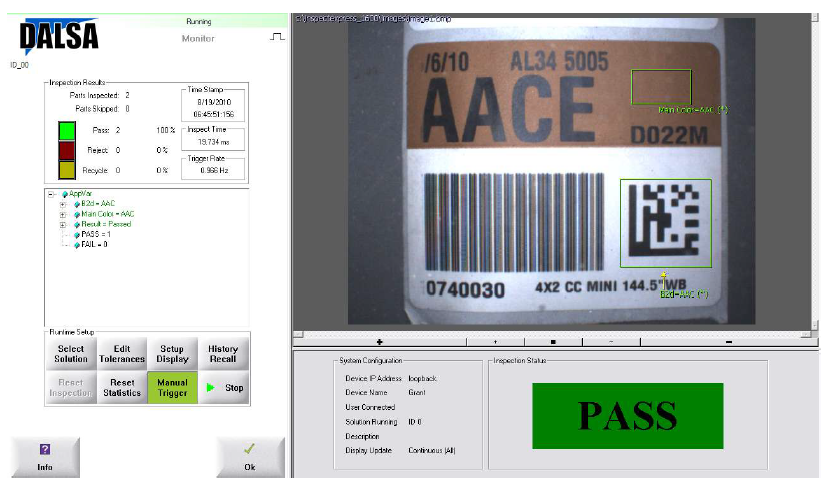Screen dimensions: 825x495
Task: Open Setup Display
Action: point(172,354)
